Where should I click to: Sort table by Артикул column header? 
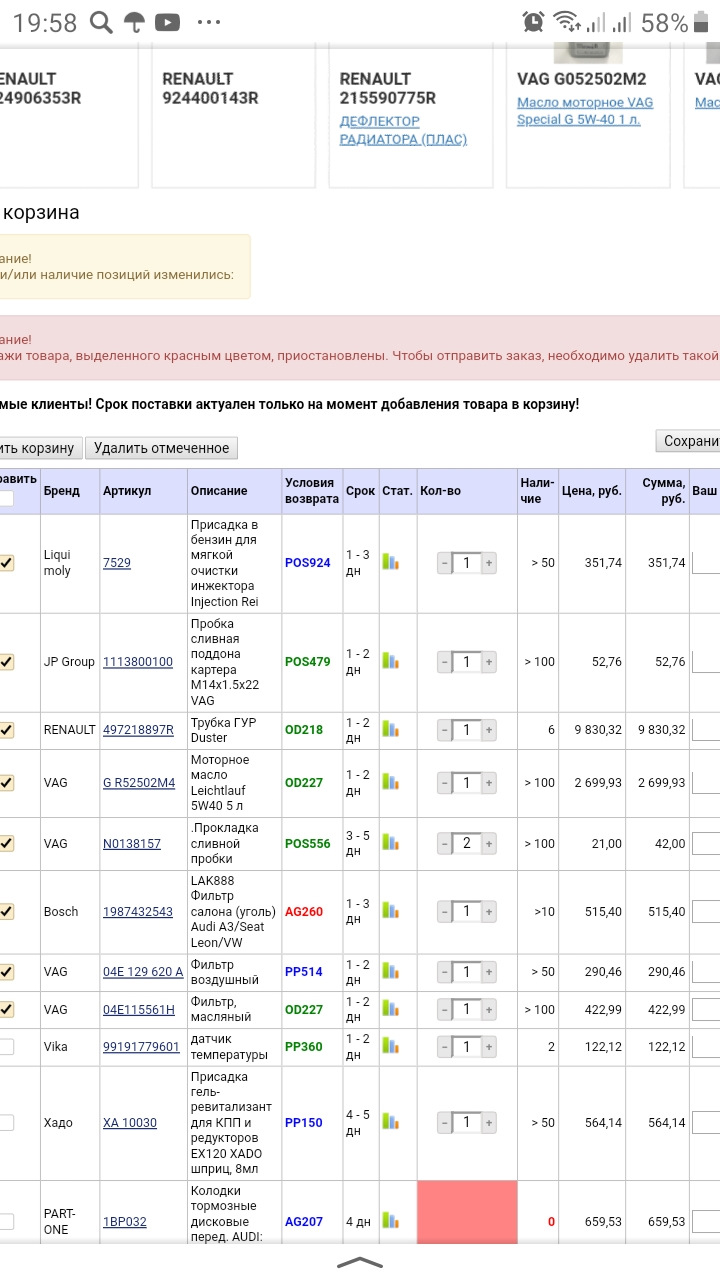(x=127, y=491)
